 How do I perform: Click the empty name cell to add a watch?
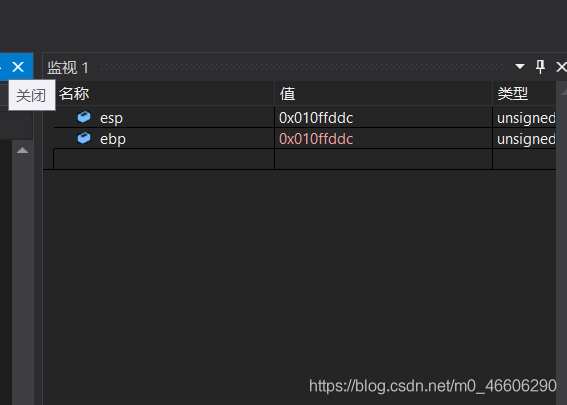click(x=164, y=159)
